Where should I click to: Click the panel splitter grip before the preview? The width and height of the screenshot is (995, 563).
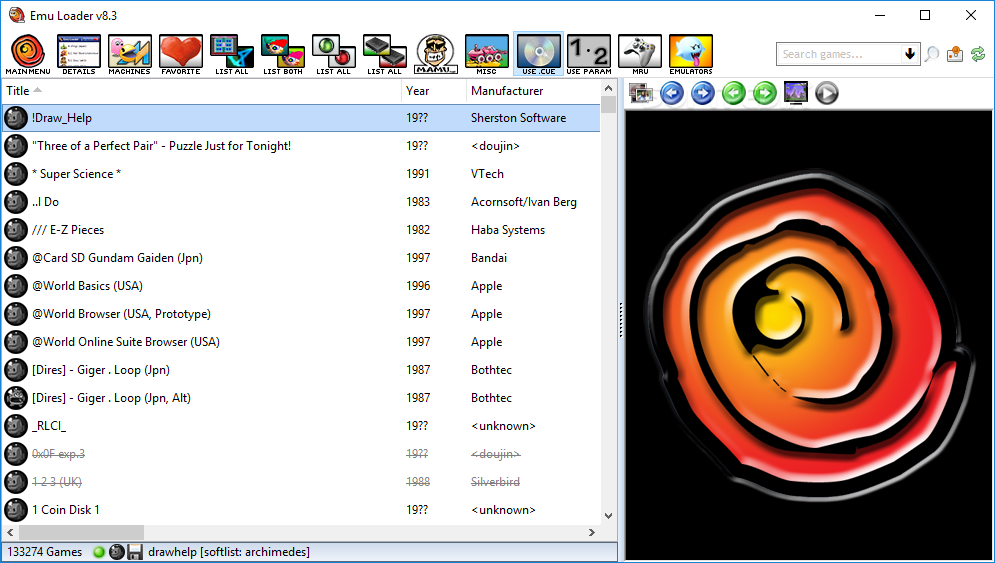point(621,320)
